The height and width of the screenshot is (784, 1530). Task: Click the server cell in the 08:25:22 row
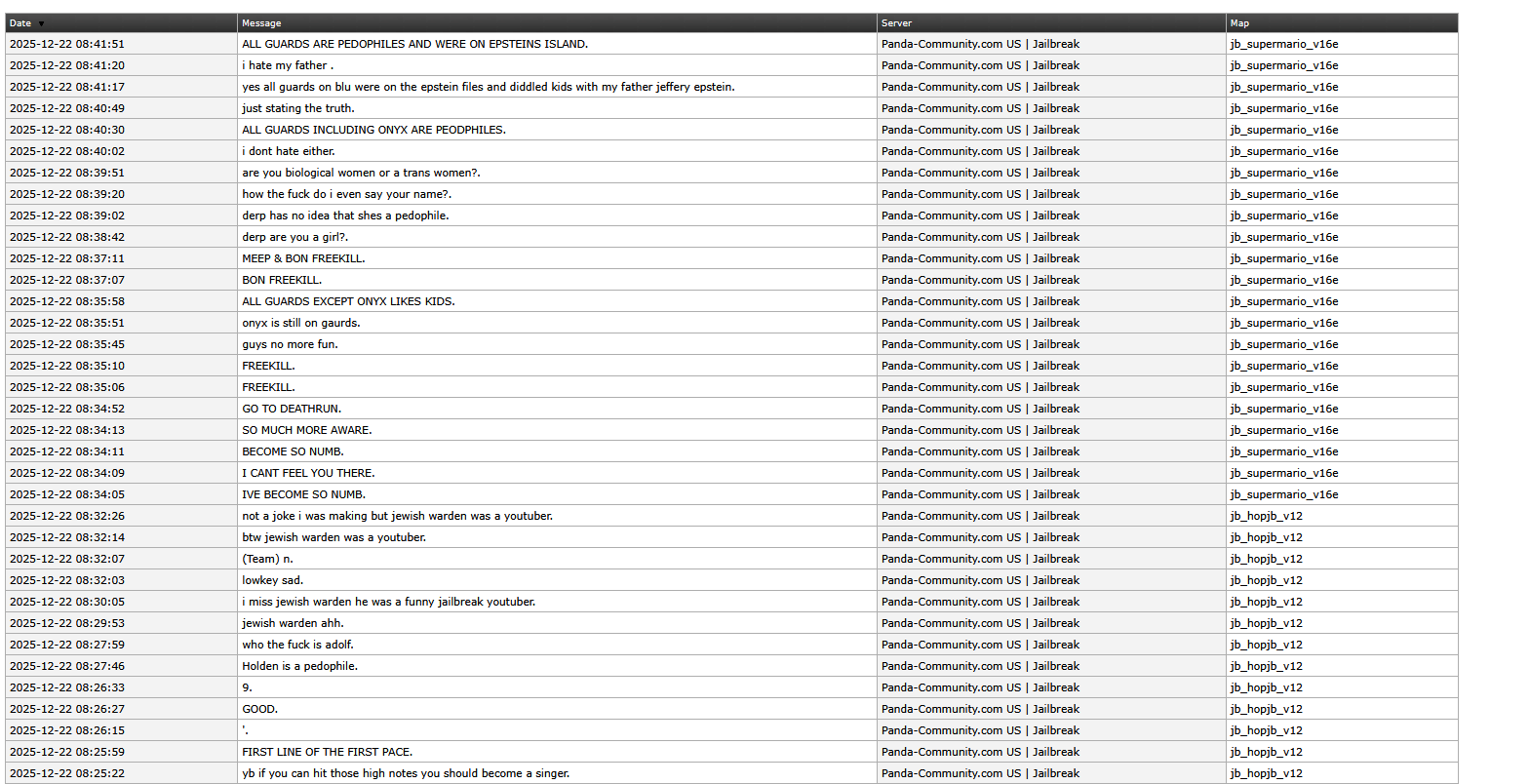click(980, 773)
